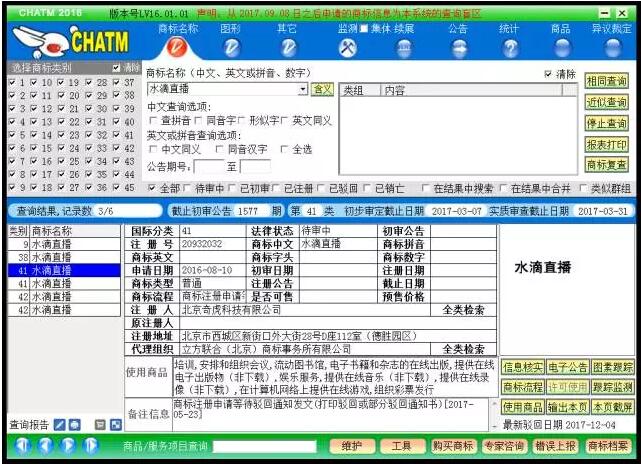Focus the 公告期号 start input field
The width and height of the screenshot is (641, 465).
208,167
